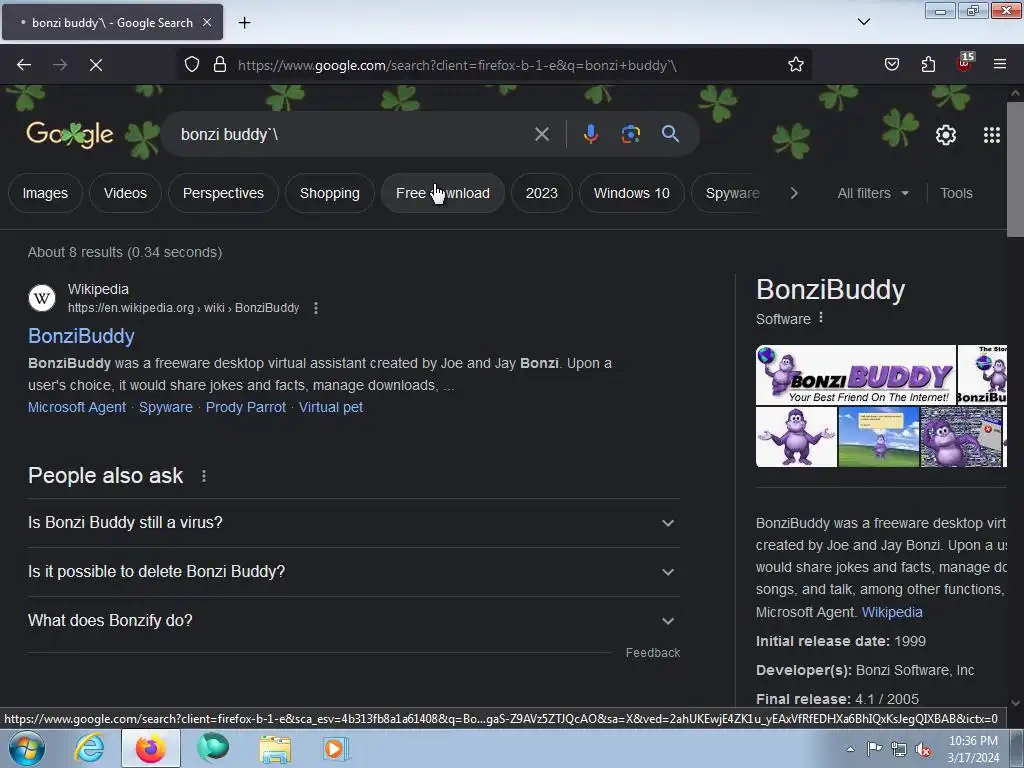The width and height of the screenshot is (1024, 768).
Task: Open the Pocket save icon
Action: click(891, 65)
